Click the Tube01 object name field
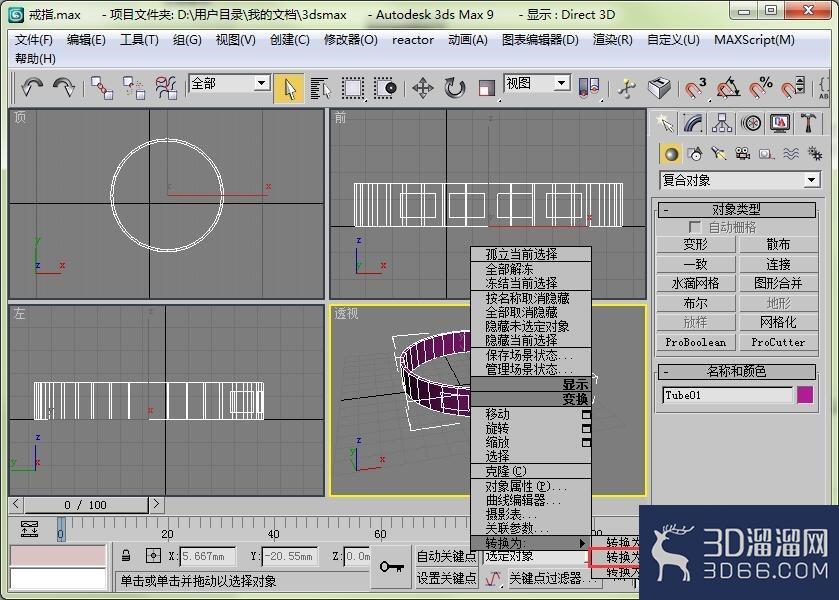 [727, 396]
